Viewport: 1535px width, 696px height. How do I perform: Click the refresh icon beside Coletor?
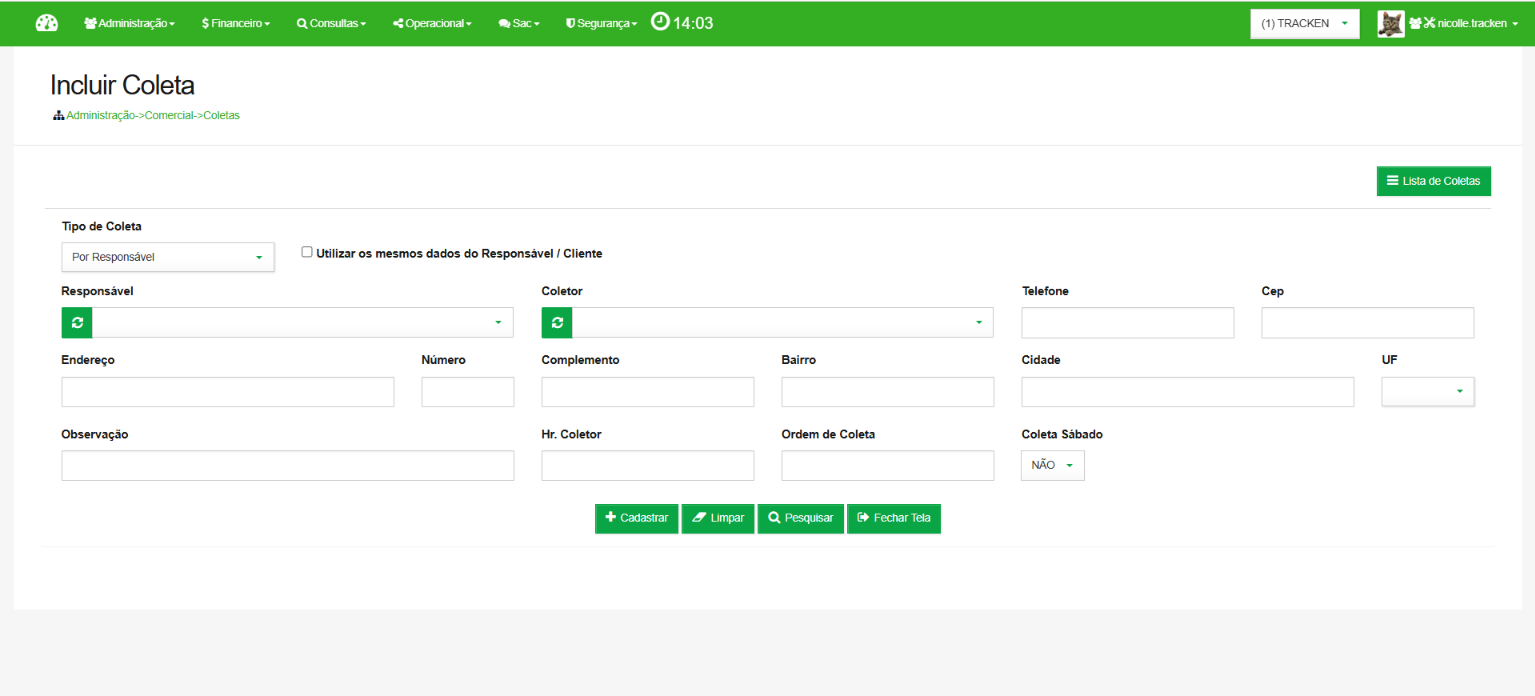(557, 322)
